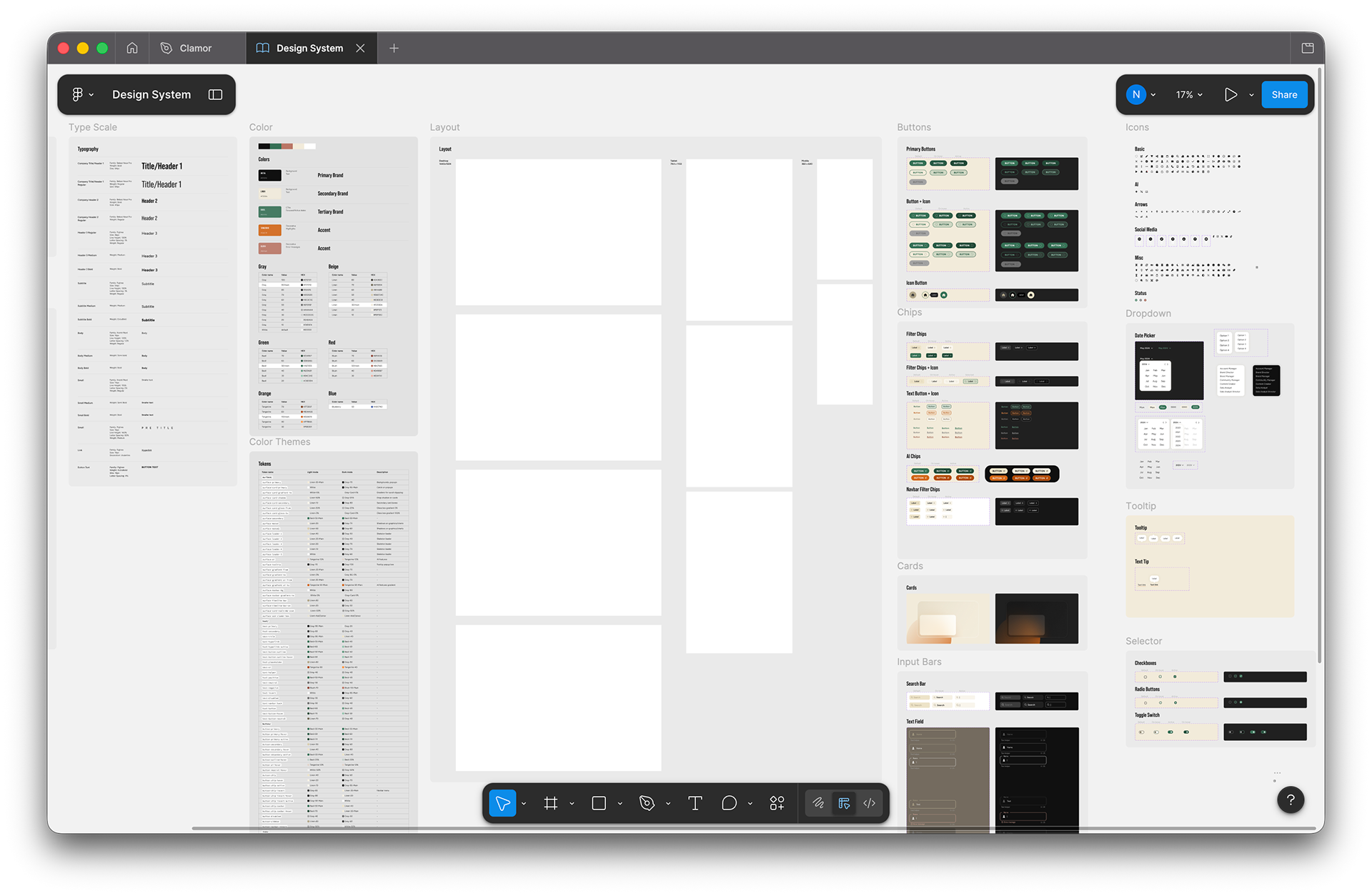This screenshot has height=896, width=1372.
Task: Open the help question mark button
Action: pos(1291,800)
